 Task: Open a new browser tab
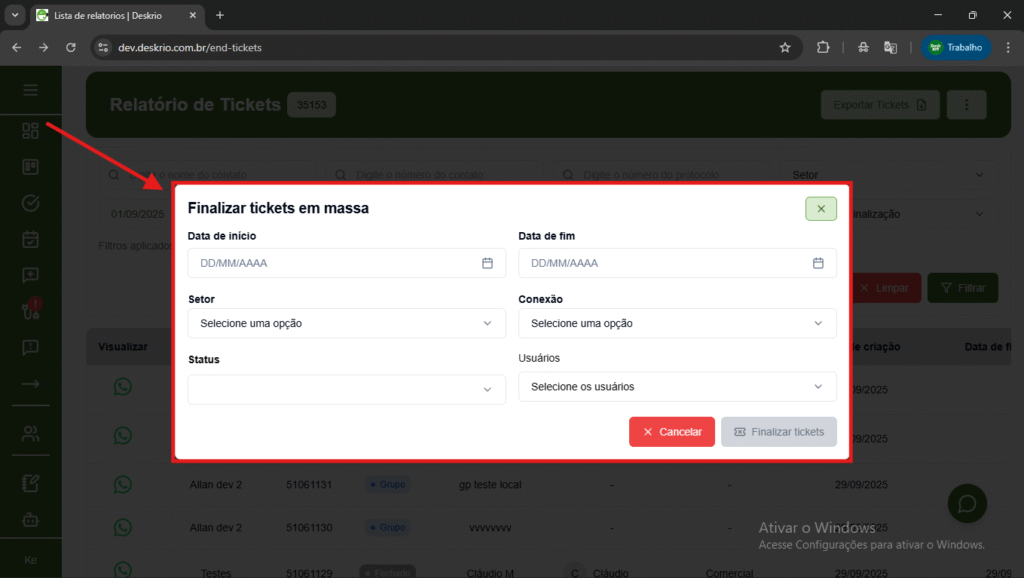click(220, 15)
